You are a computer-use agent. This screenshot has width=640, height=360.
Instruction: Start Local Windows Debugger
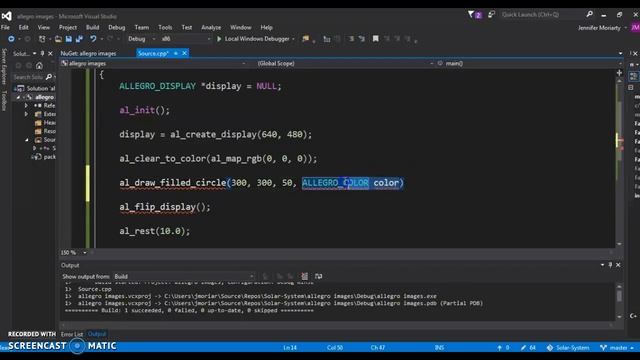[253, 39]
